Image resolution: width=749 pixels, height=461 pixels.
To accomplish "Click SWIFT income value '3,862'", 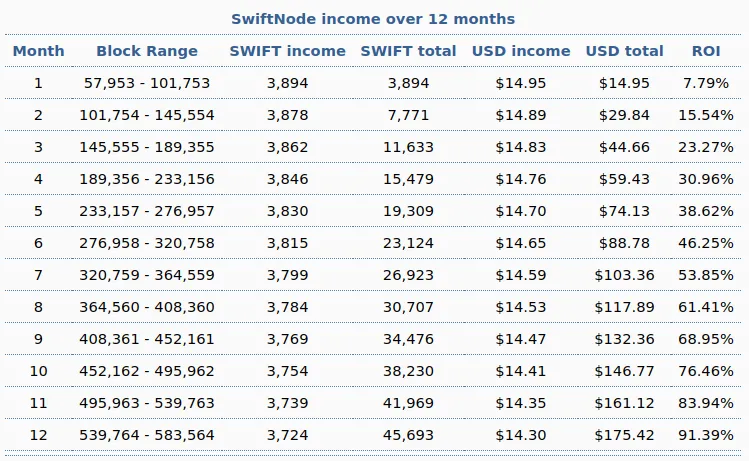I will point(287,147).
